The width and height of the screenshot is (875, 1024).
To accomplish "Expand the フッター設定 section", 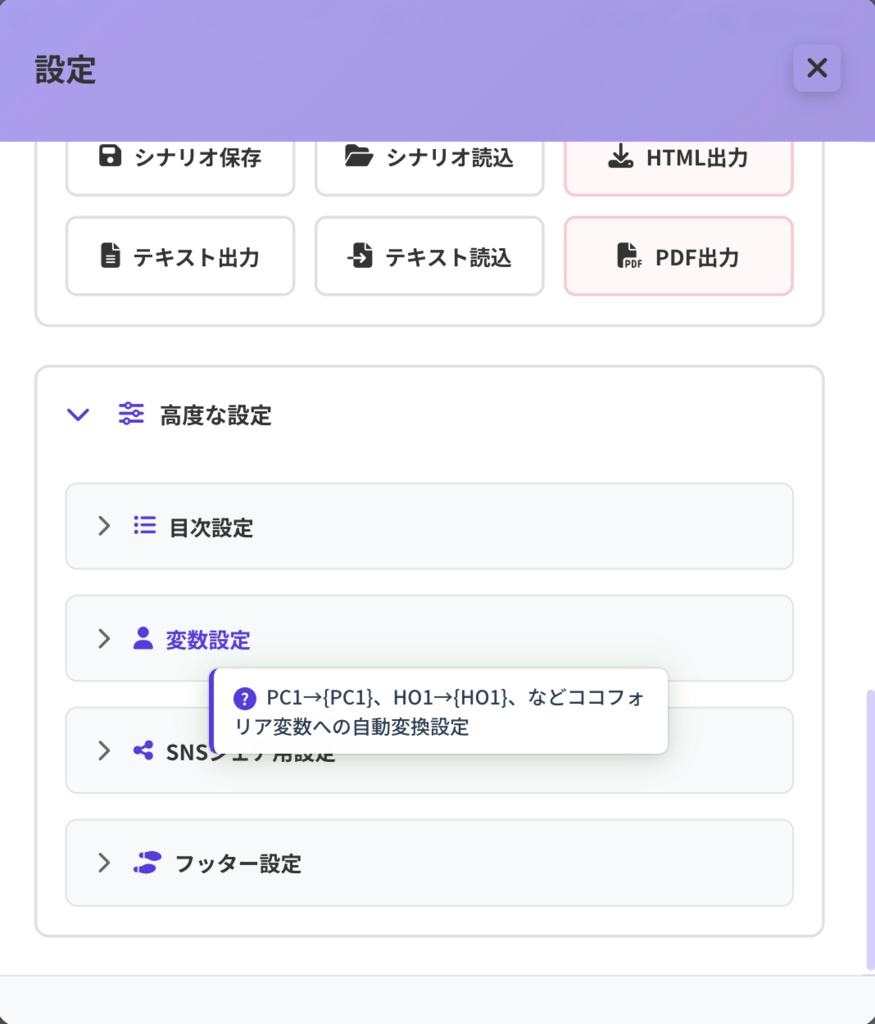I will pyautogui.click(x=102, y=863).
